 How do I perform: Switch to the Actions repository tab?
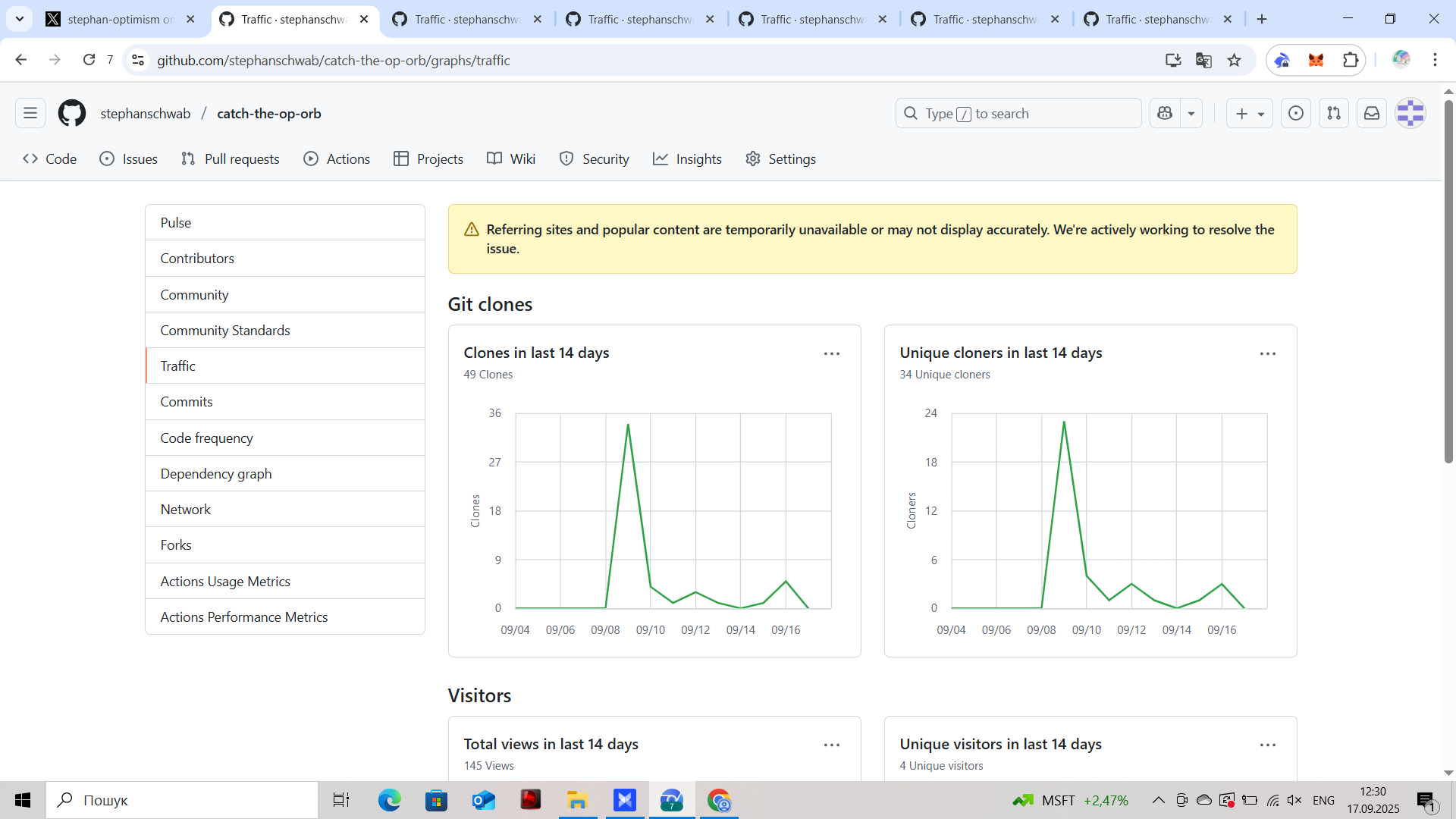pyautogui.click(x=337, y=159)
